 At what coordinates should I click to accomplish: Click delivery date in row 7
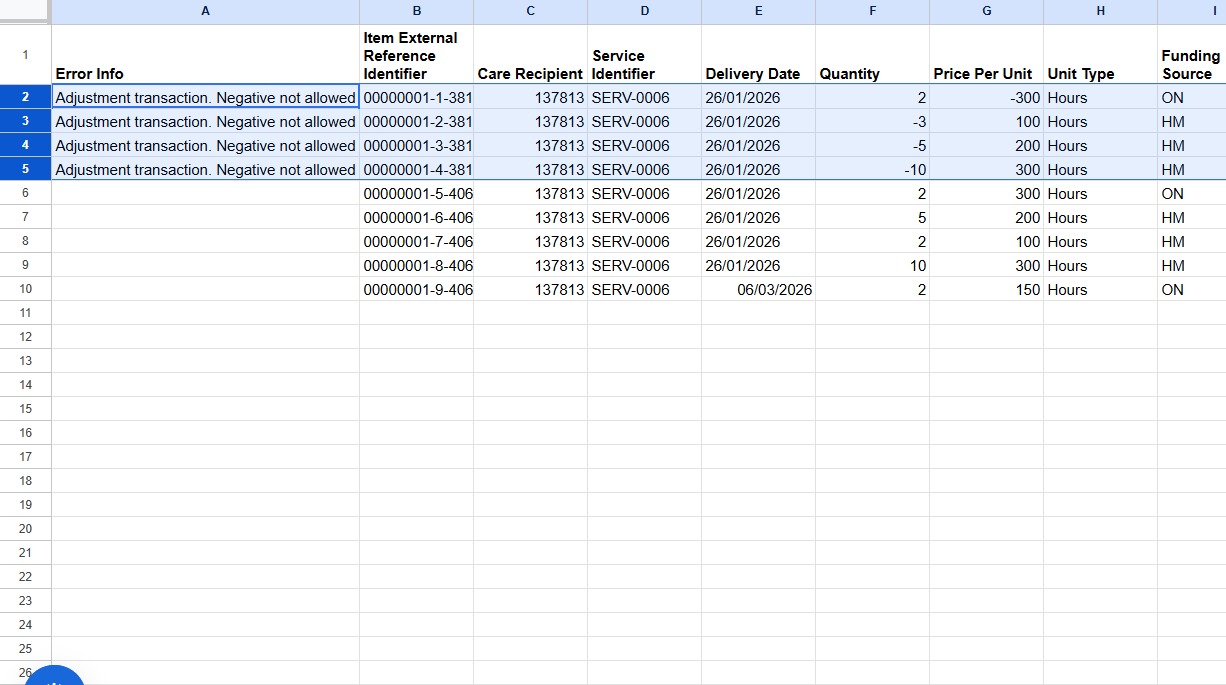point(758,218)
